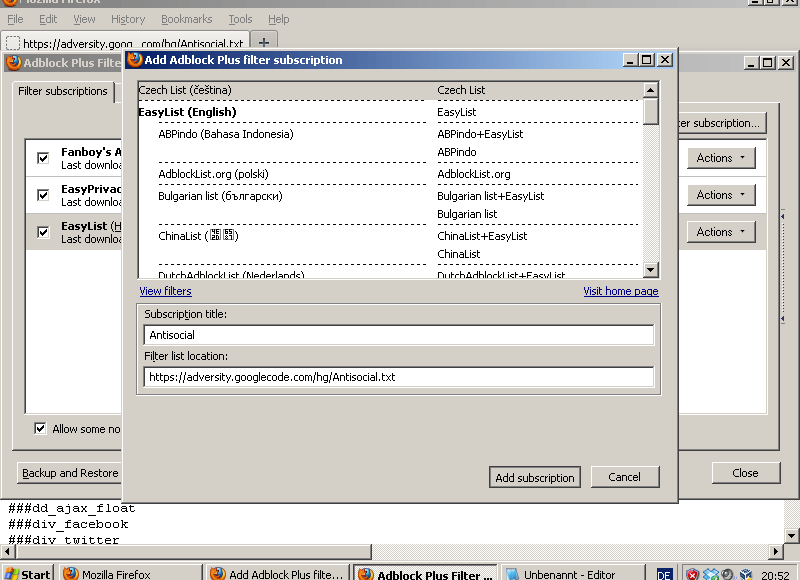Select Add Adblock Plus filte... taskbar item
Screen dimensions: 800x580
point(279,574)
